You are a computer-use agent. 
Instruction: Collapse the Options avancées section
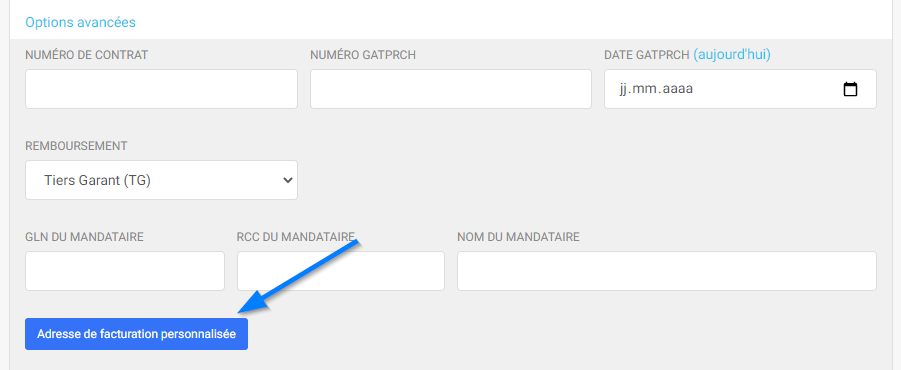pyautogui.click(x=80, y=22)
